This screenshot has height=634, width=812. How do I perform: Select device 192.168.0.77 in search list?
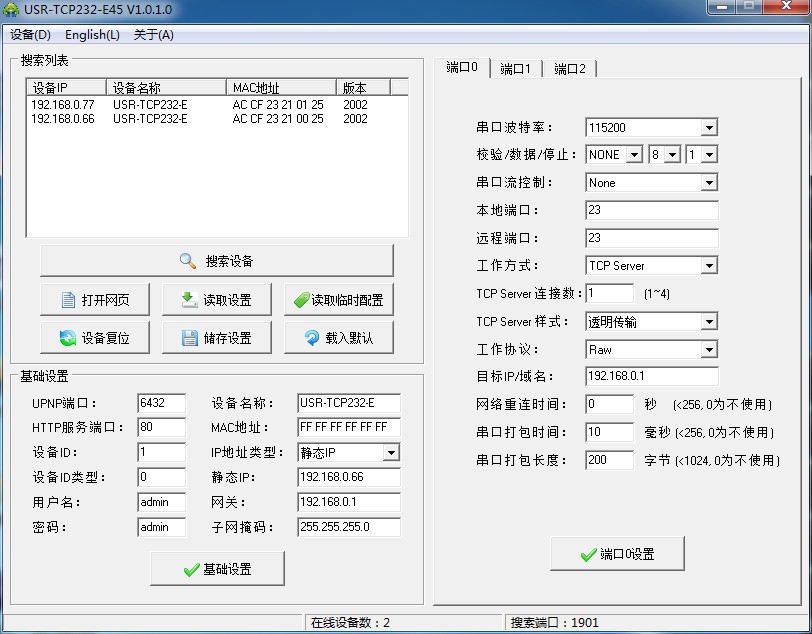point(63,104)
